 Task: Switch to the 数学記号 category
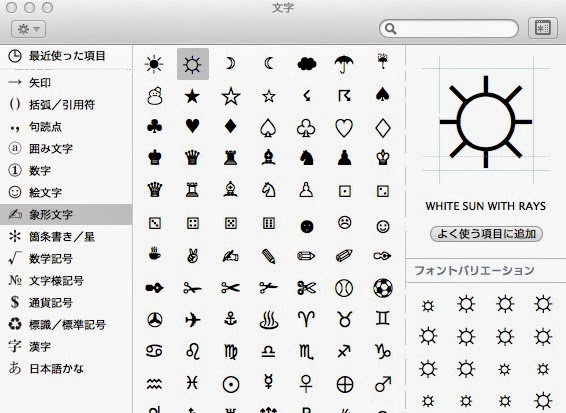point(66,258)
